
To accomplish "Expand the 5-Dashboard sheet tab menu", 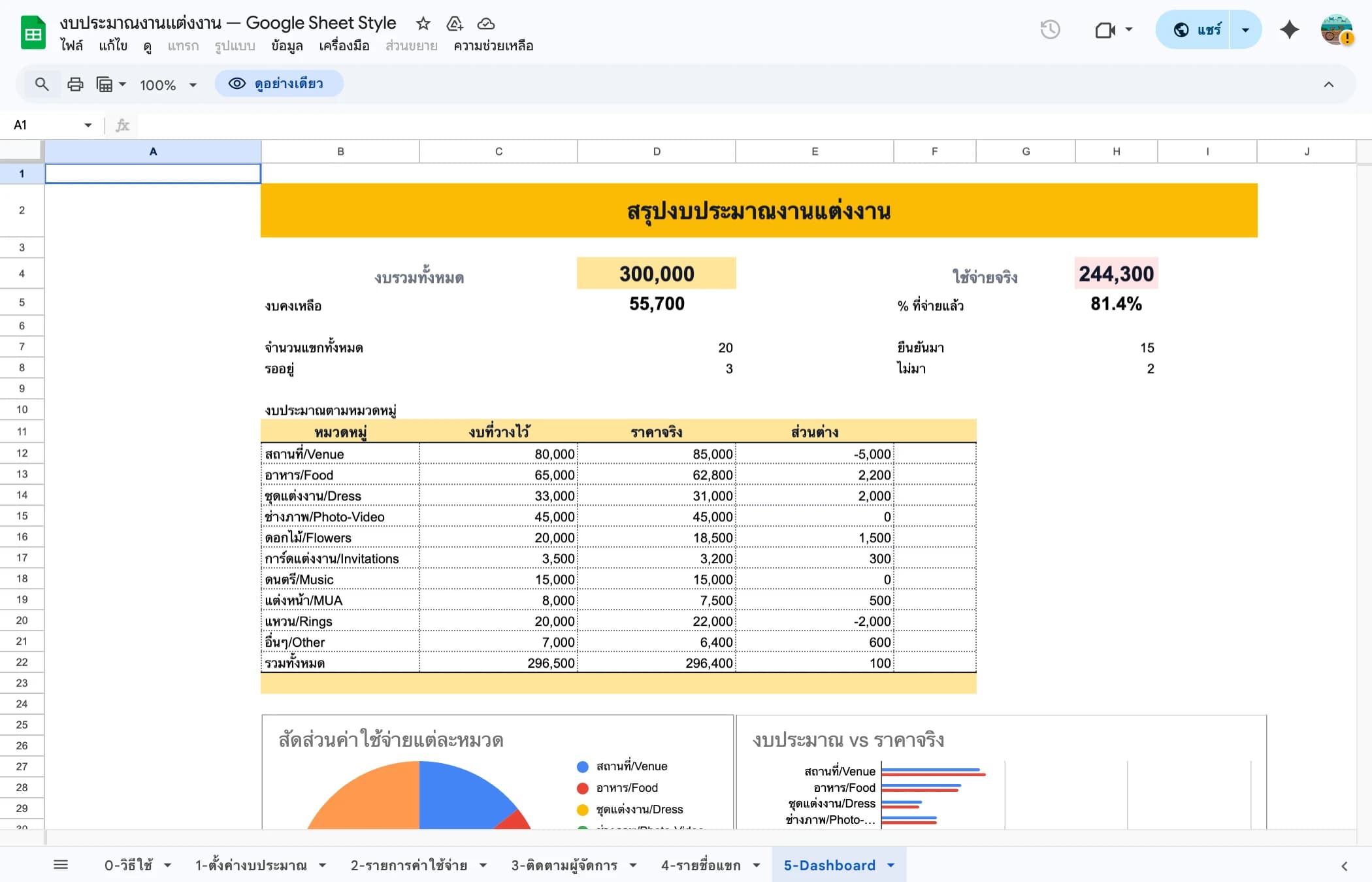I will 890,864.
